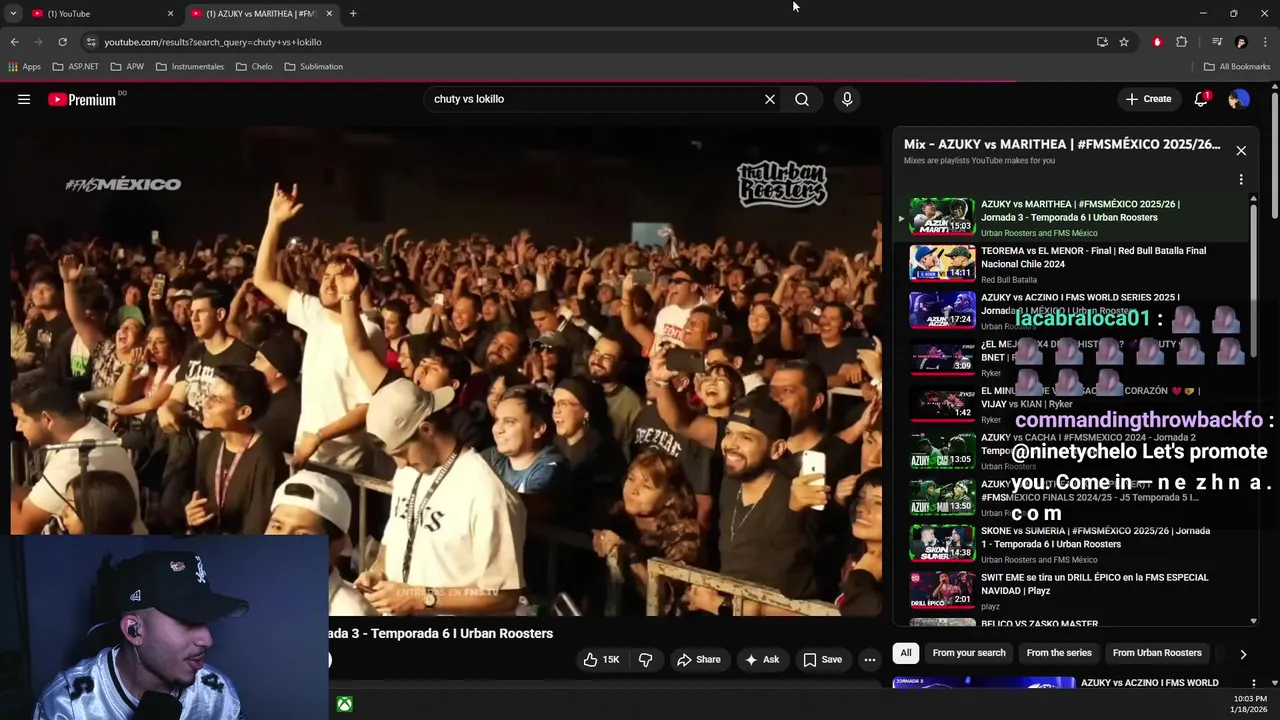
Task: Open the Mix playlist three-dot options
Action: (x=1241, y=180)
